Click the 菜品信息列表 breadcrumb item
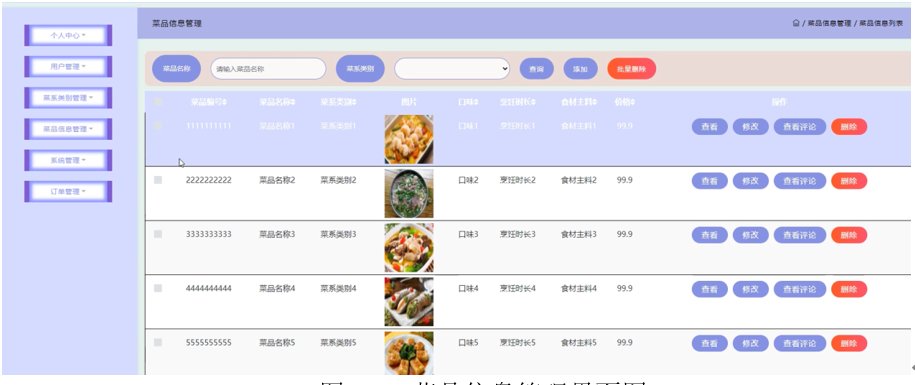The image size is (915, 385). [x=881, y=23]
